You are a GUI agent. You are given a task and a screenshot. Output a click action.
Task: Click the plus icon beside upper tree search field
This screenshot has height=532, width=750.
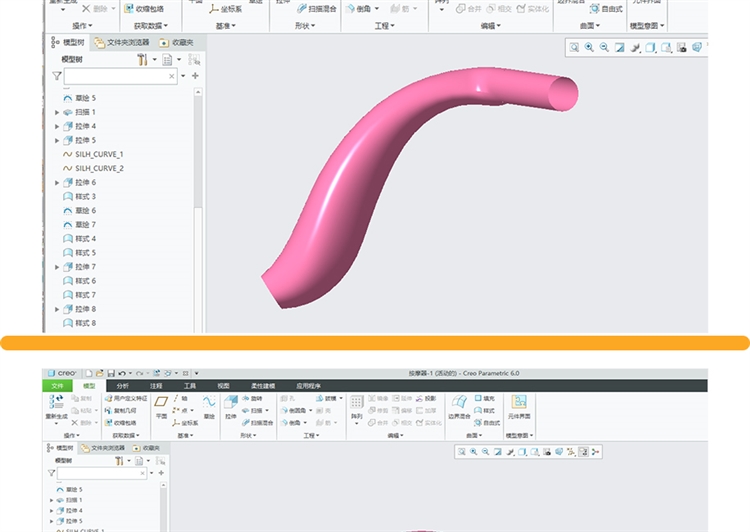tap(195, 76)
